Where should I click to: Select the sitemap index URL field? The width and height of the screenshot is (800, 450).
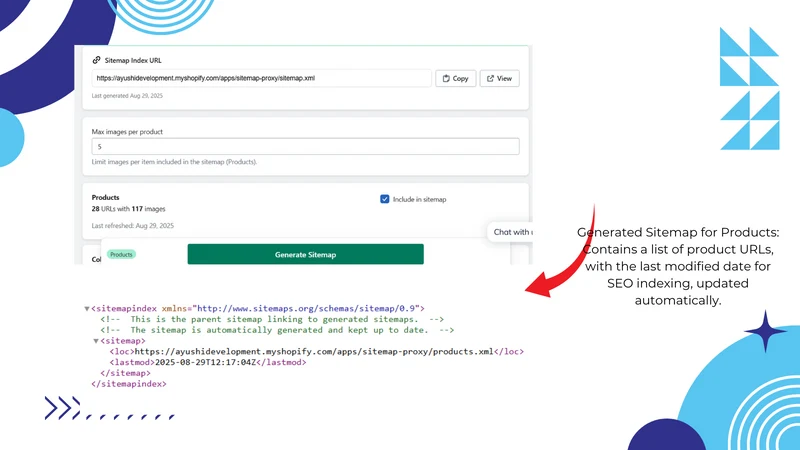[261, 78]
